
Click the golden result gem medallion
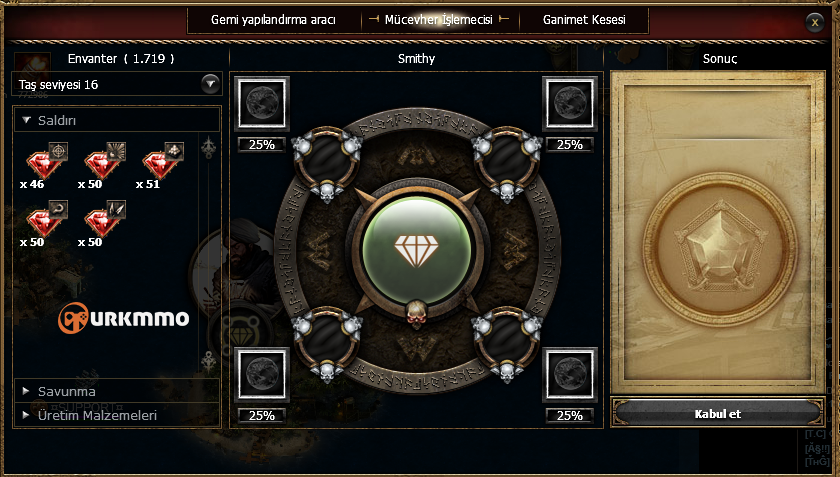(720, 250)
